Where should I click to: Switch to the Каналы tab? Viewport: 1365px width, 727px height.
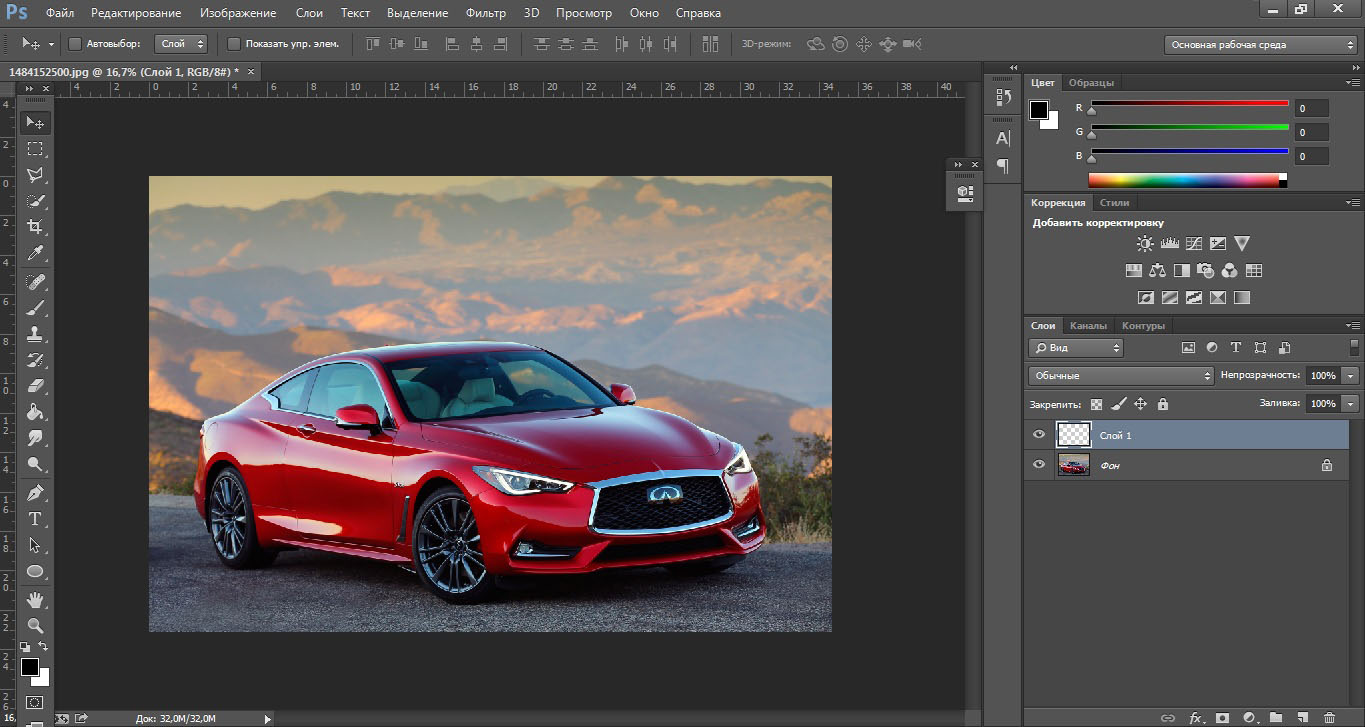point(1088,325)
